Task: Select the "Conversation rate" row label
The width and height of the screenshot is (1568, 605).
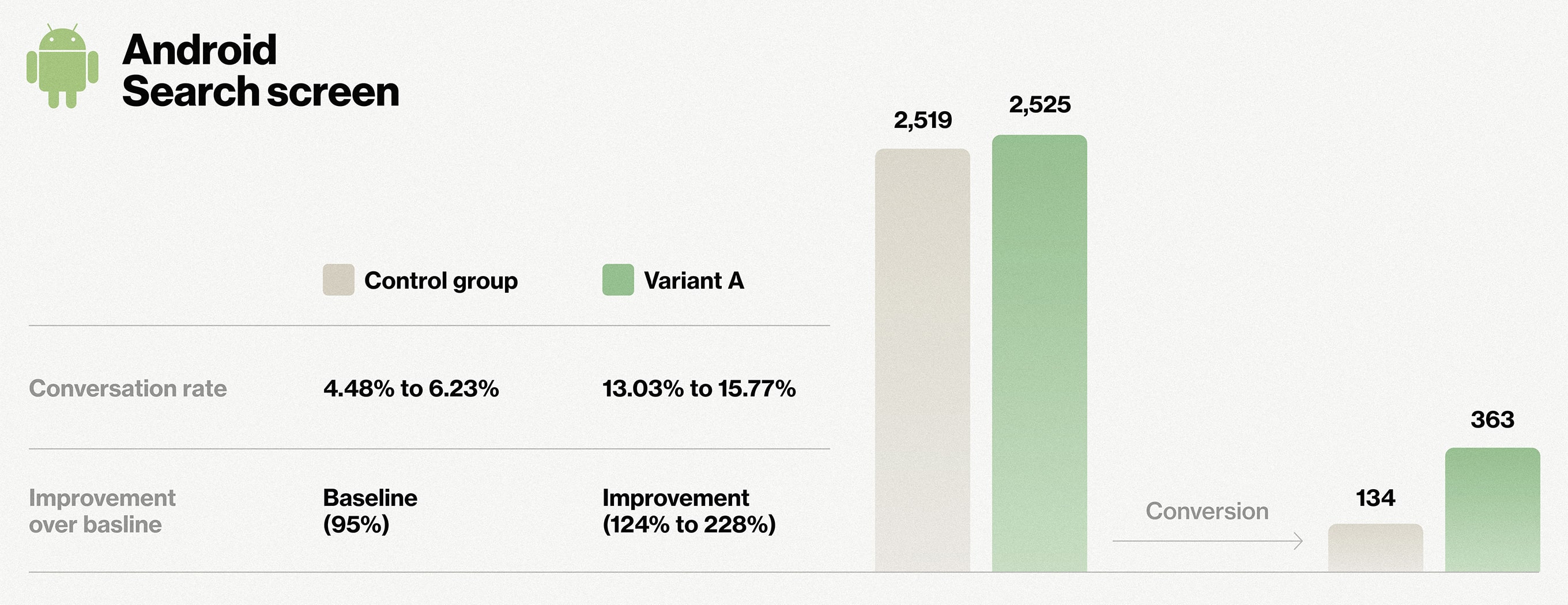Action: (128, 388)
